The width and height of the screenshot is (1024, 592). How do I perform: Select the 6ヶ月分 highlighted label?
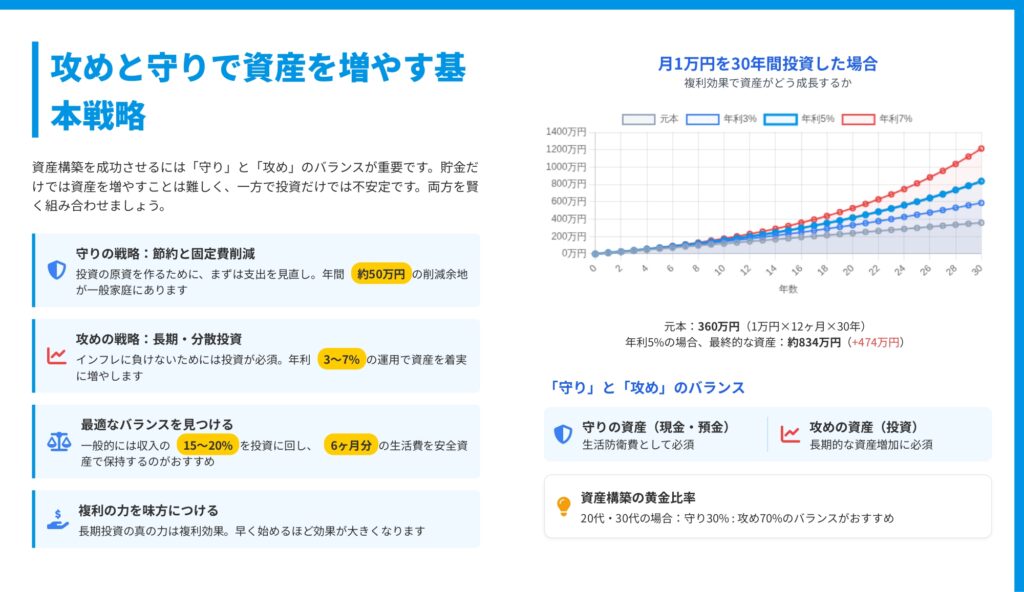(351, 445)
